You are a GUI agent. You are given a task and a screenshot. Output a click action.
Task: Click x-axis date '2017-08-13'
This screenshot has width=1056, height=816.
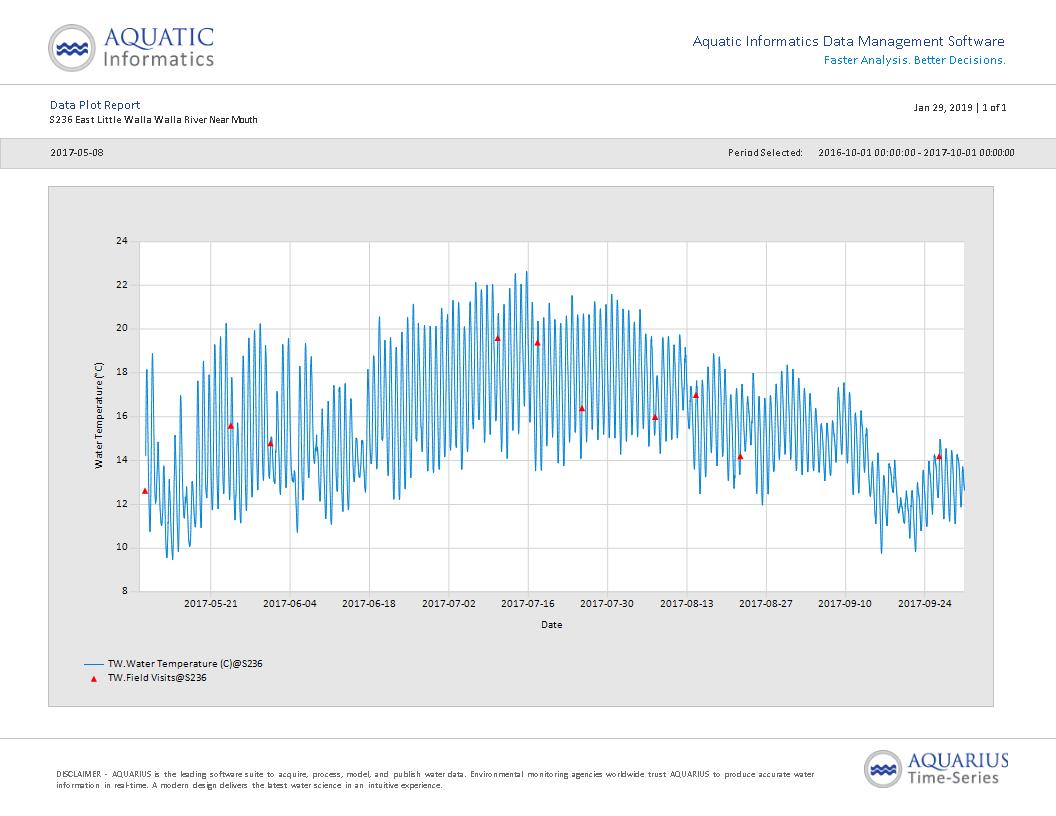click(686, 603)
